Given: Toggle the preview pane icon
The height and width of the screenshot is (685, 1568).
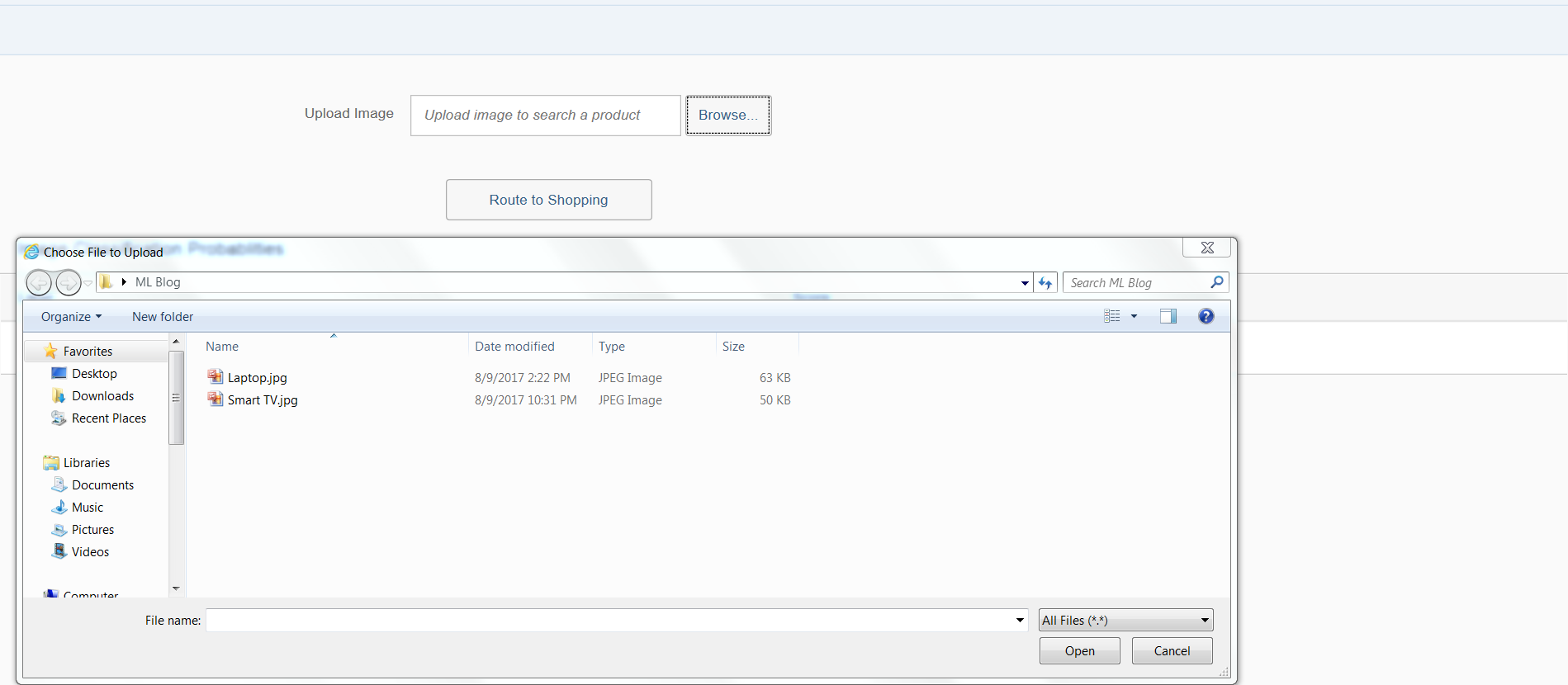Looking at the screenshot, I should 1168,316.
